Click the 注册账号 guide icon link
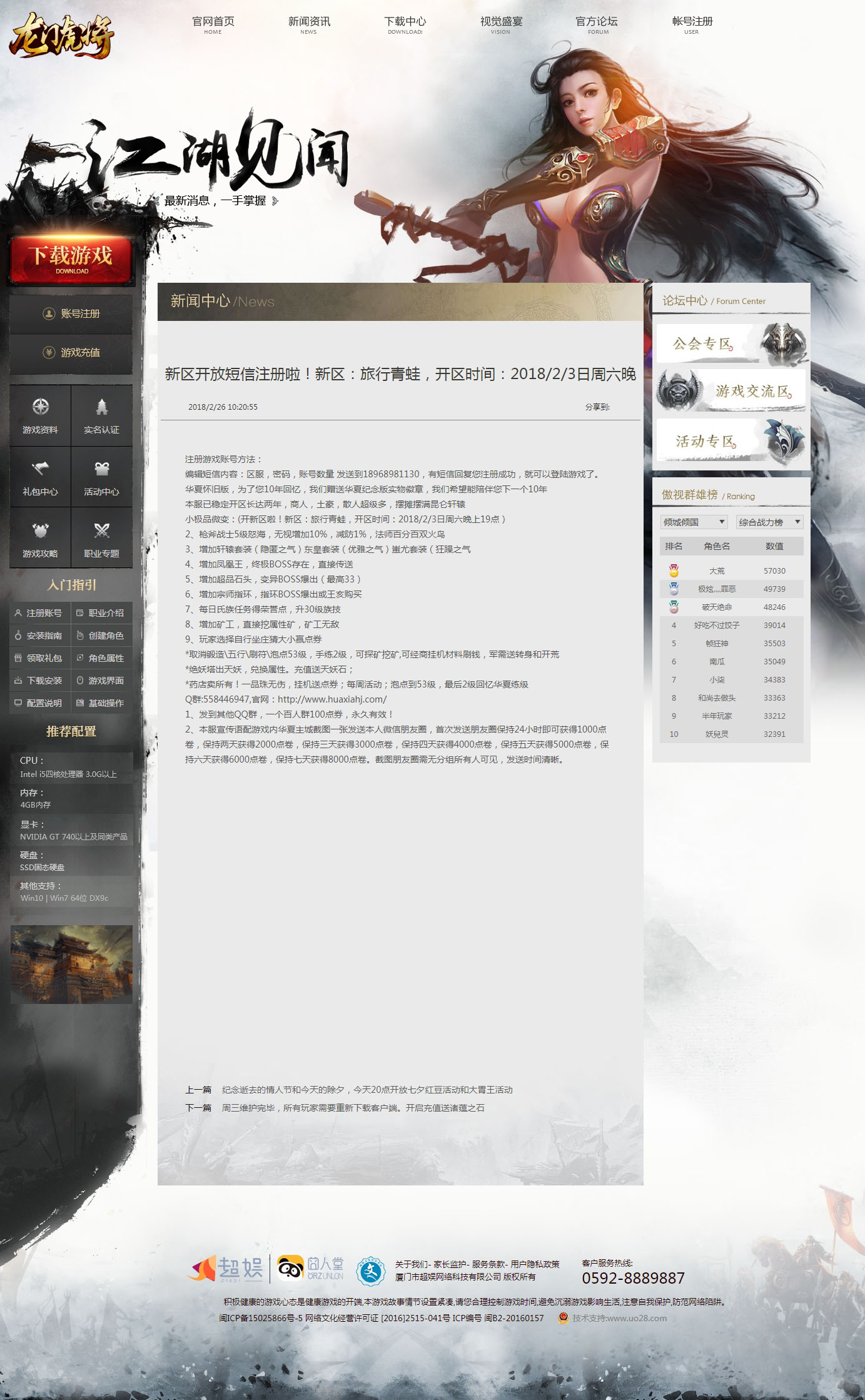The height and width of the screenshot is (1400, 865). click(x=39, y=613)
